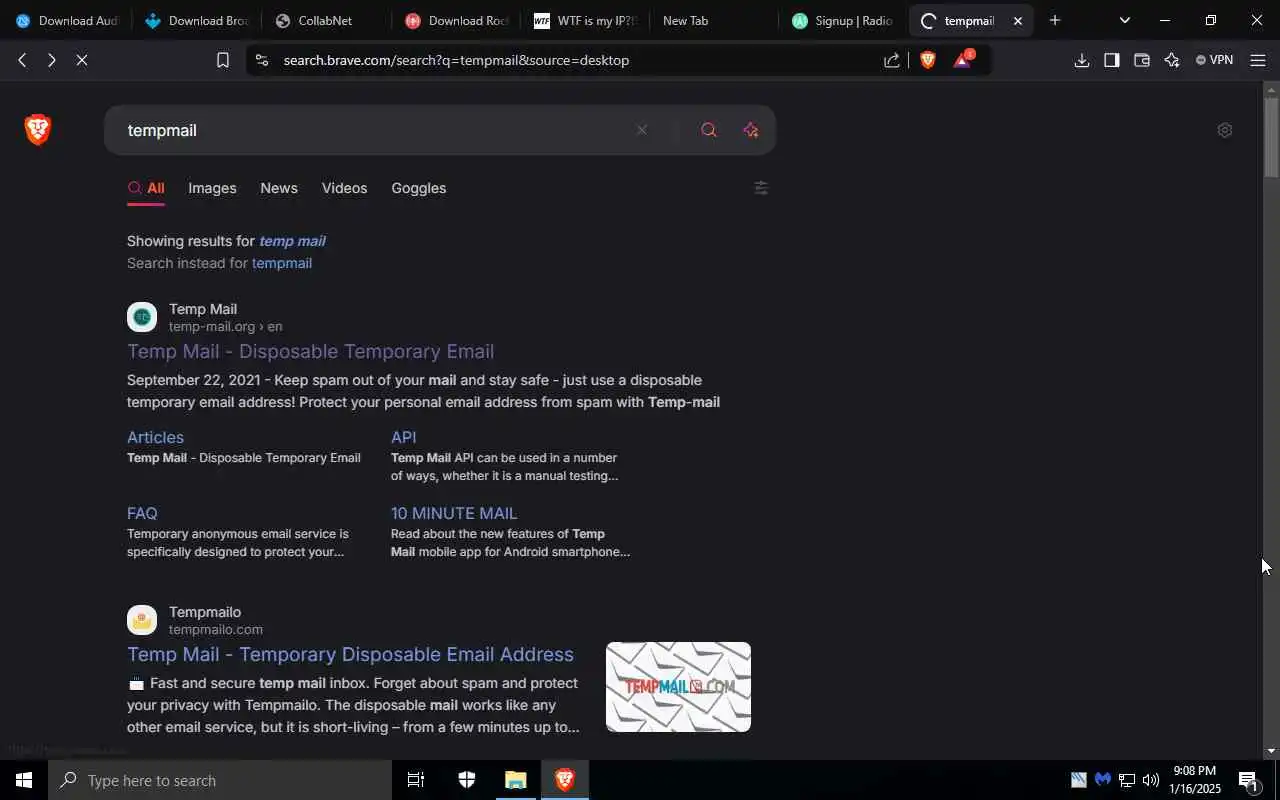Screen dimensions: 1280x800
Task: Open the share this page menu
Action: tap(891, 60)
